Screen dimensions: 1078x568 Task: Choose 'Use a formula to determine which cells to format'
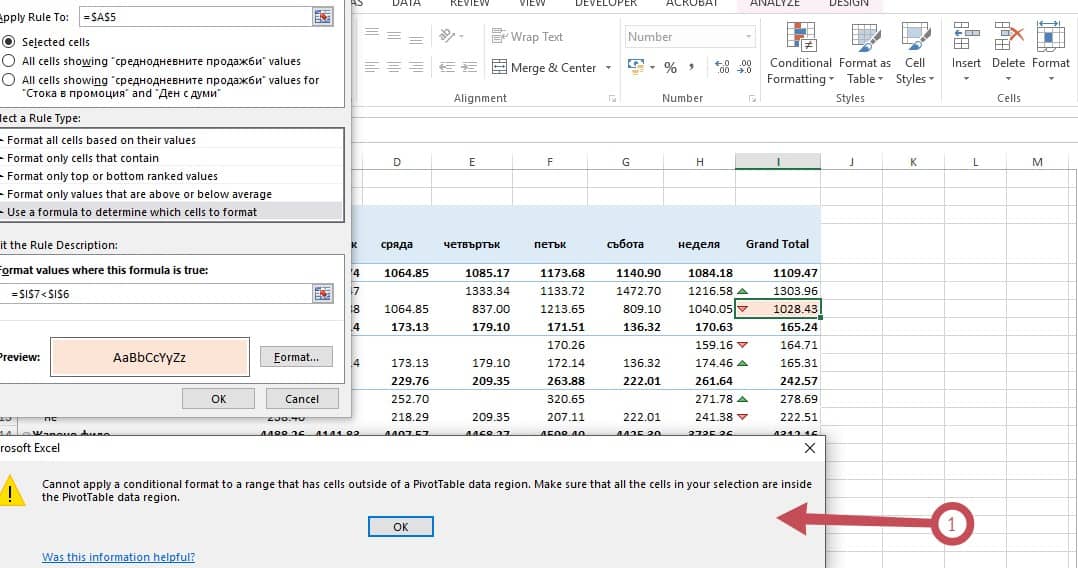coord(171,212)
